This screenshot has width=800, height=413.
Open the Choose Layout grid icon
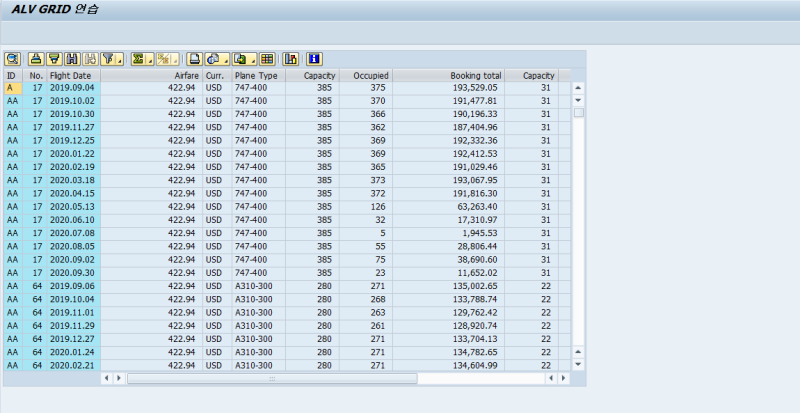[x=267, y=59]
